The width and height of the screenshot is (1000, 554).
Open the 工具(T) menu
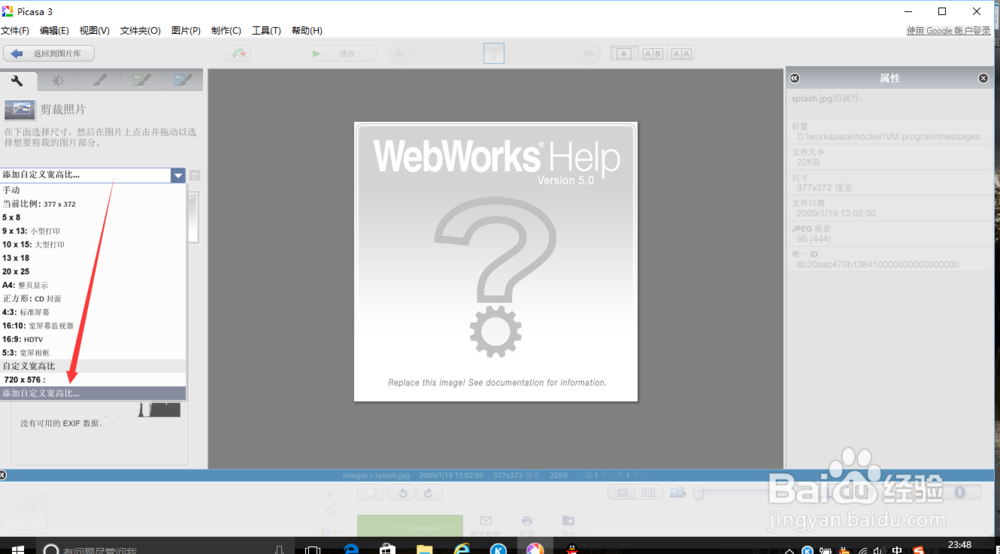[x=266, y=31]
